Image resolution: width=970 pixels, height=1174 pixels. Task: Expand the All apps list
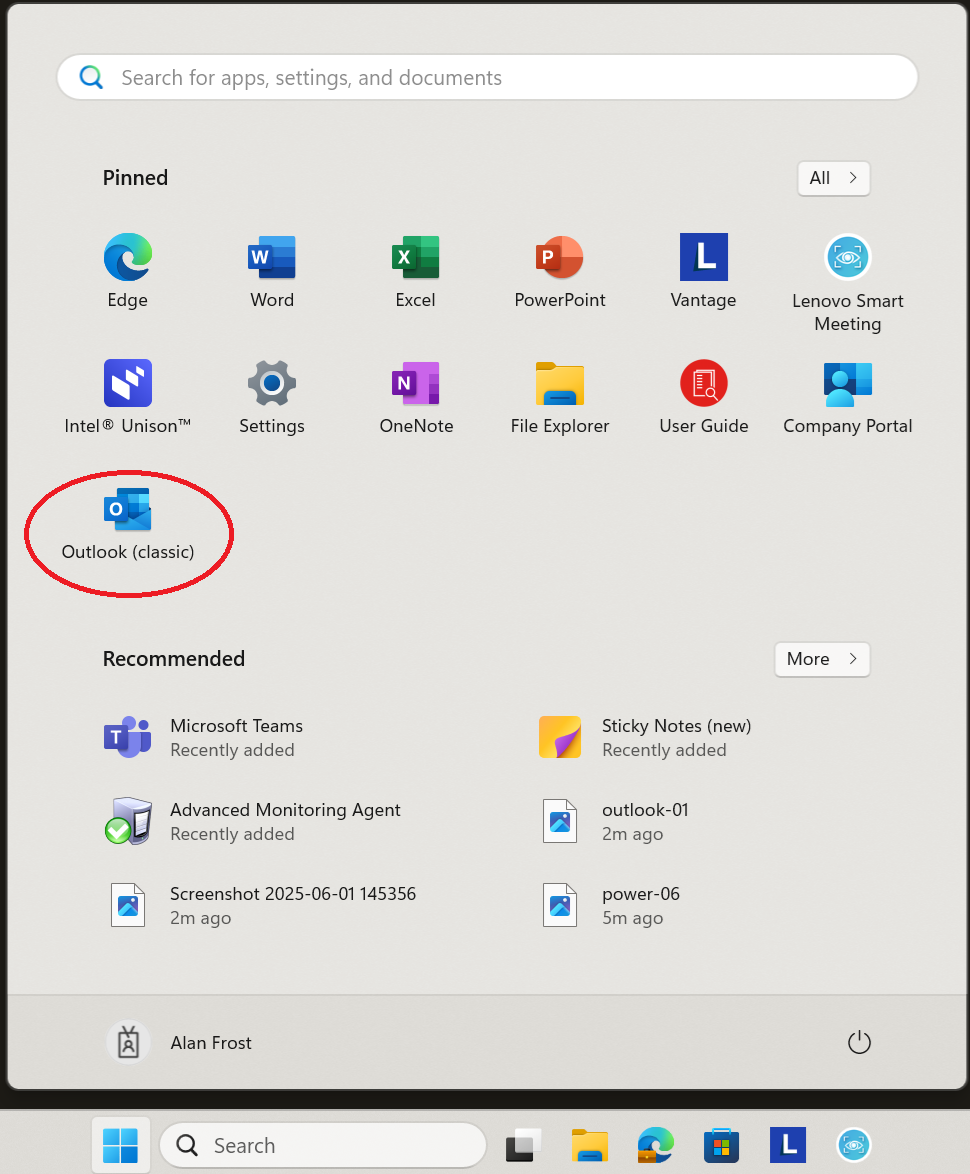coord(833,178)
